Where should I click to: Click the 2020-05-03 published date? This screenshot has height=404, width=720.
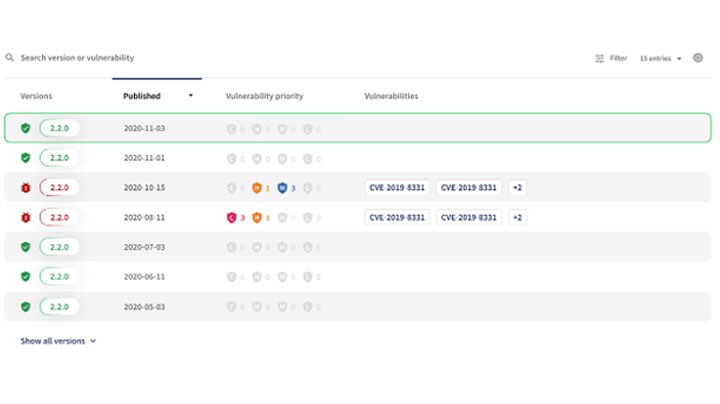(x=144, y=307)
